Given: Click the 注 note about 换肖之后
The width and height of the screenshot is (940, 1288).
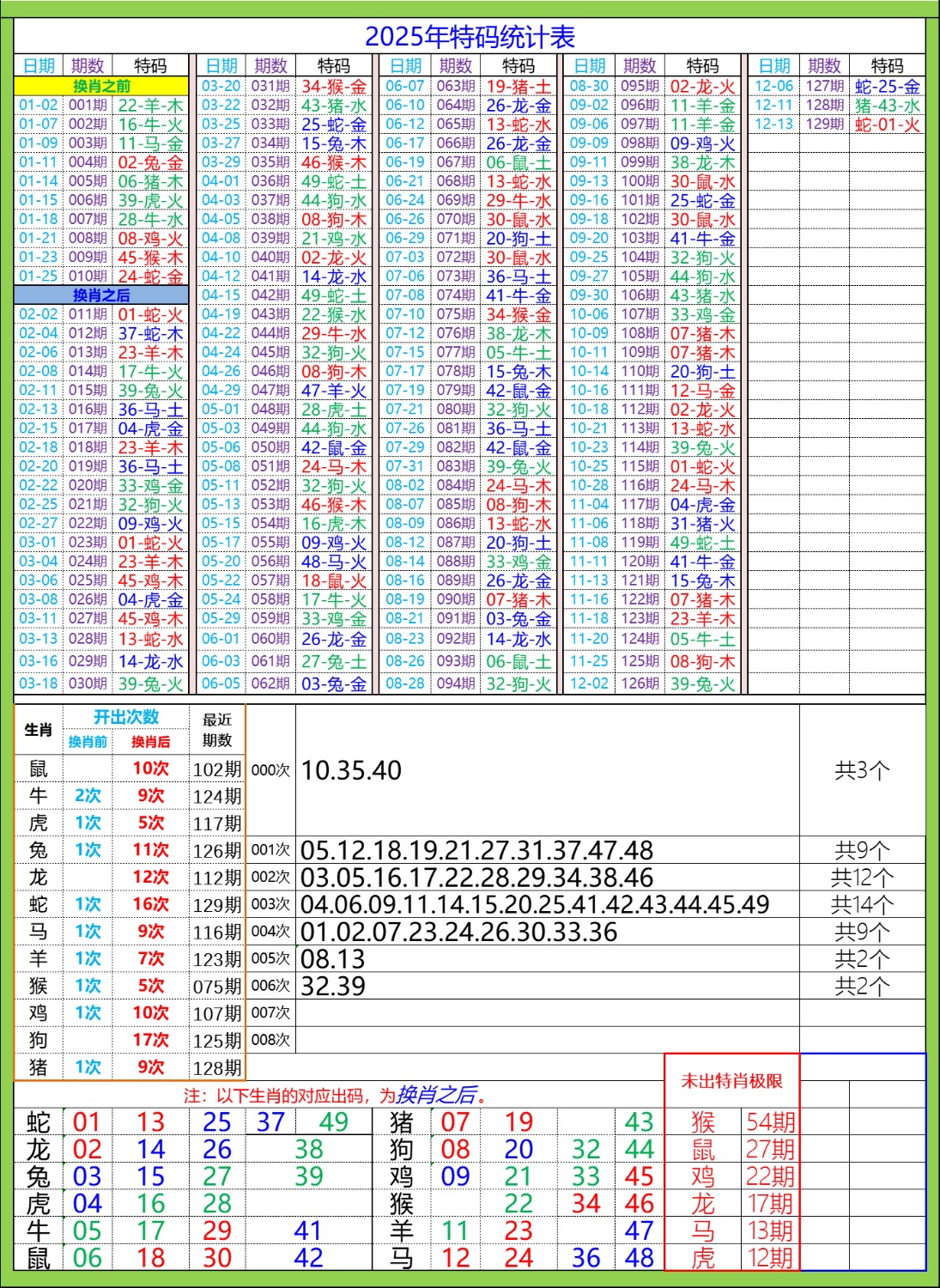Looking at the screenshot, I should pos(337,1096).
